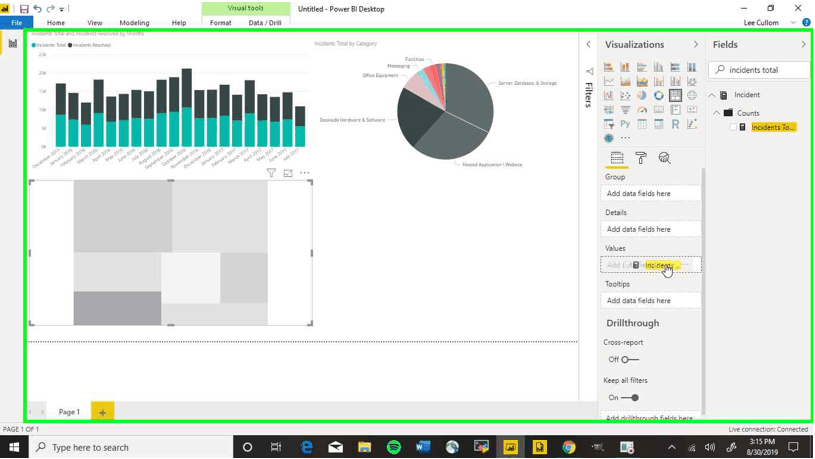Collapse the Fields pane chevron
Image resolution: width=815 pixels, height=459 pixels.
pos(804,45)
